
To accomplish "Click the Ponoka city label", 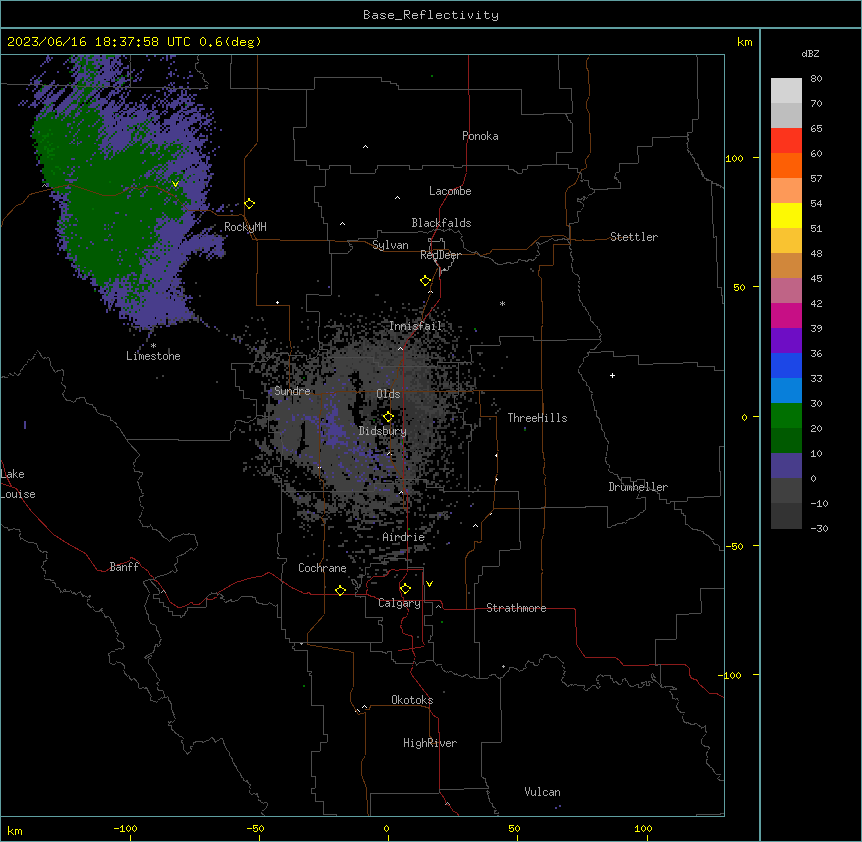I will pos(480,136).
